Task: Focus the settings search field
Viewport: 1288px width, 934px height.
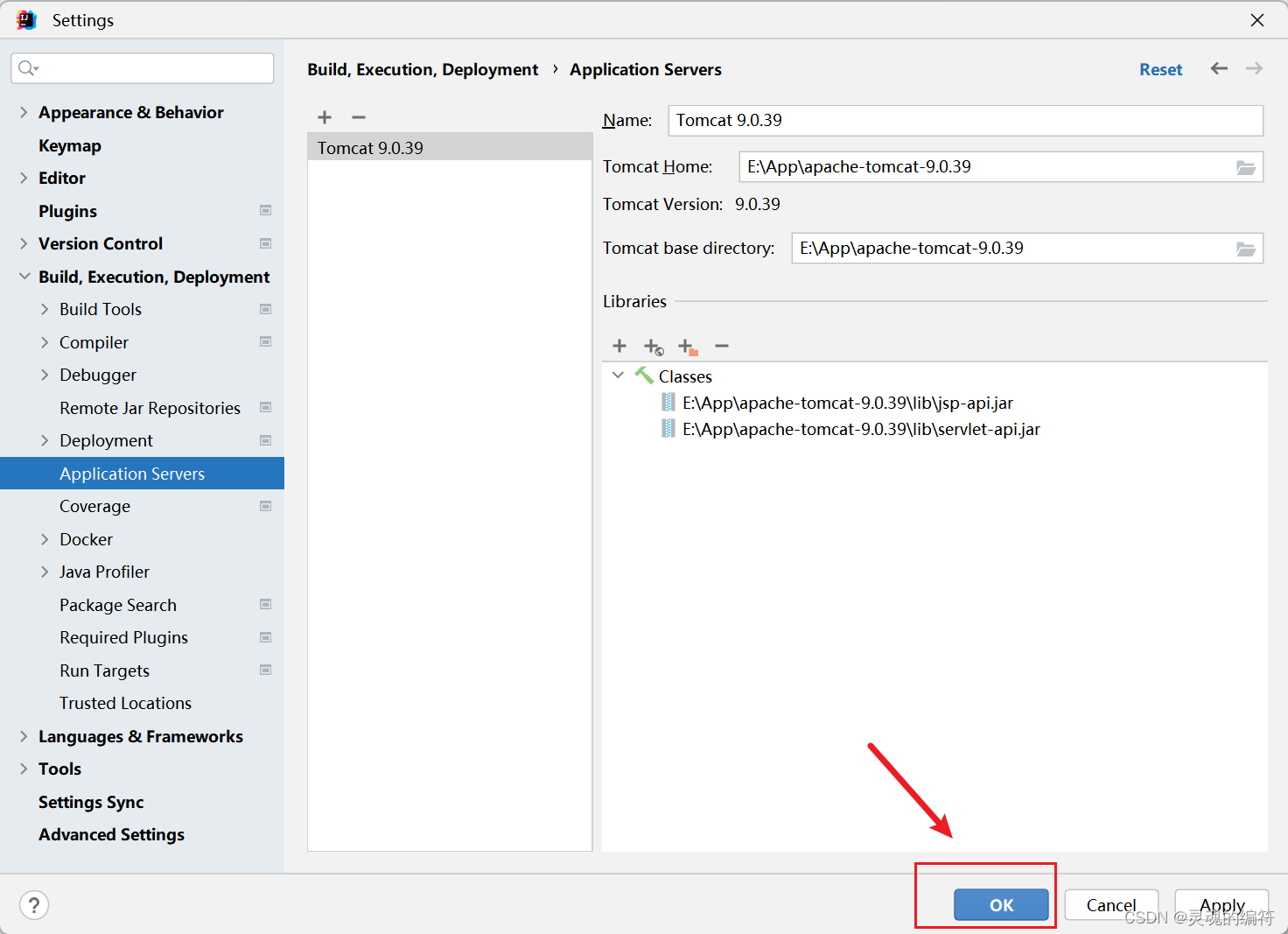Action: (142, 68)
